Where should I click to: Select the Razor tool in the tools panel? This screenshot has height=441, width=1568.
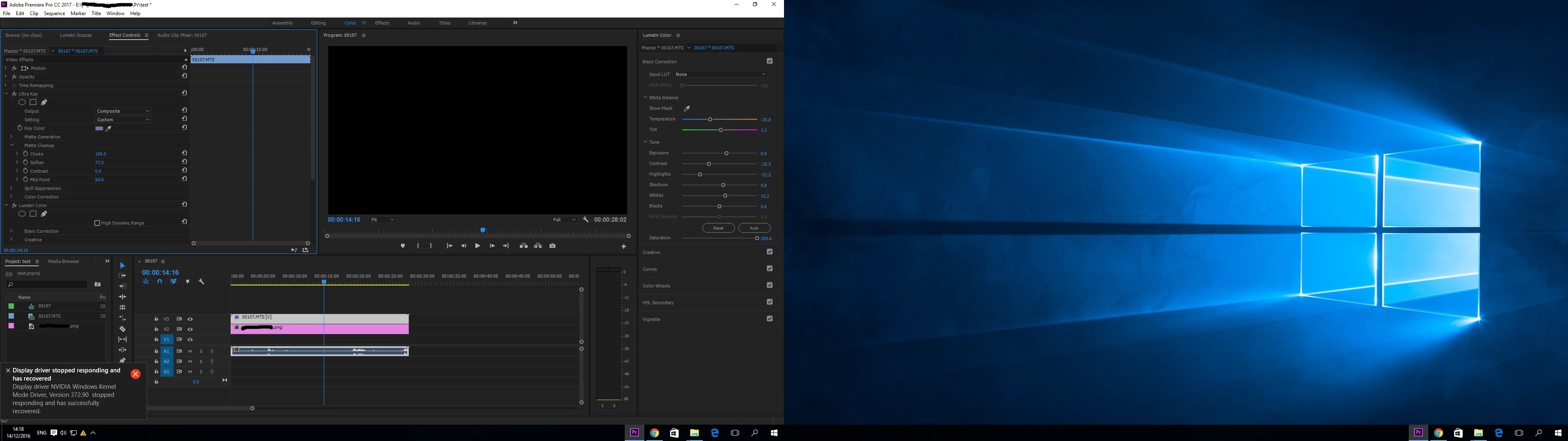coord(122,329)
